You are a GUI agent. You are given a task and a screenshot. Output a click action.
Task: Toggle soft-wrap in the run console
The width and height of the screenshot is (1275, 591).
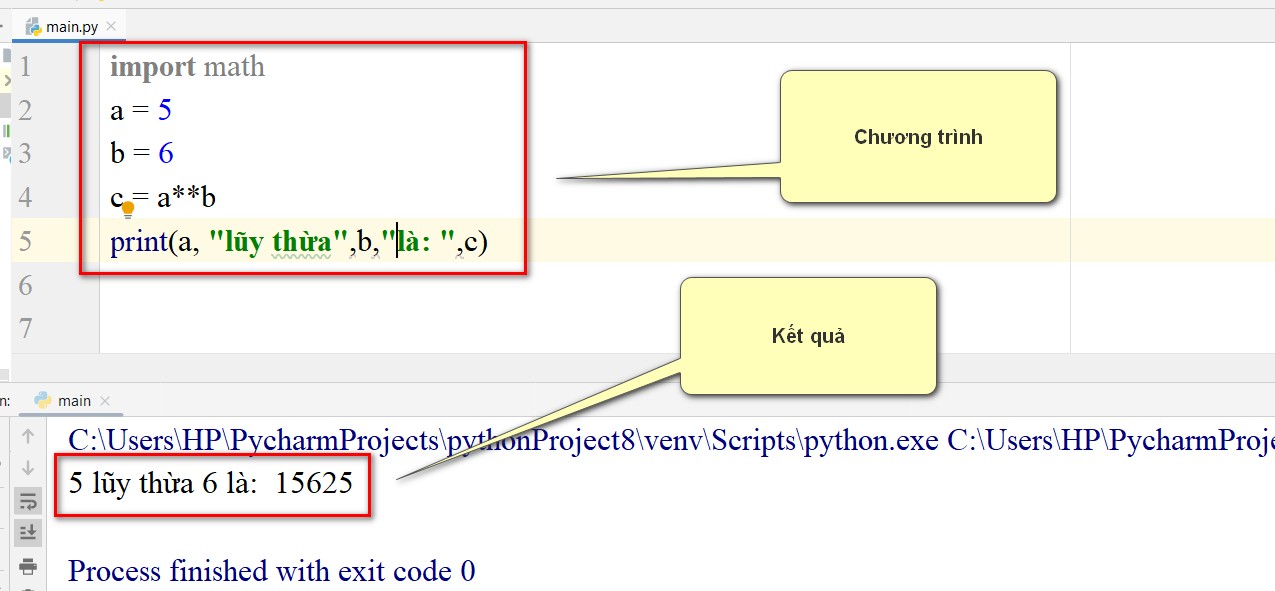pyautogui.click(x=28, y=501)
